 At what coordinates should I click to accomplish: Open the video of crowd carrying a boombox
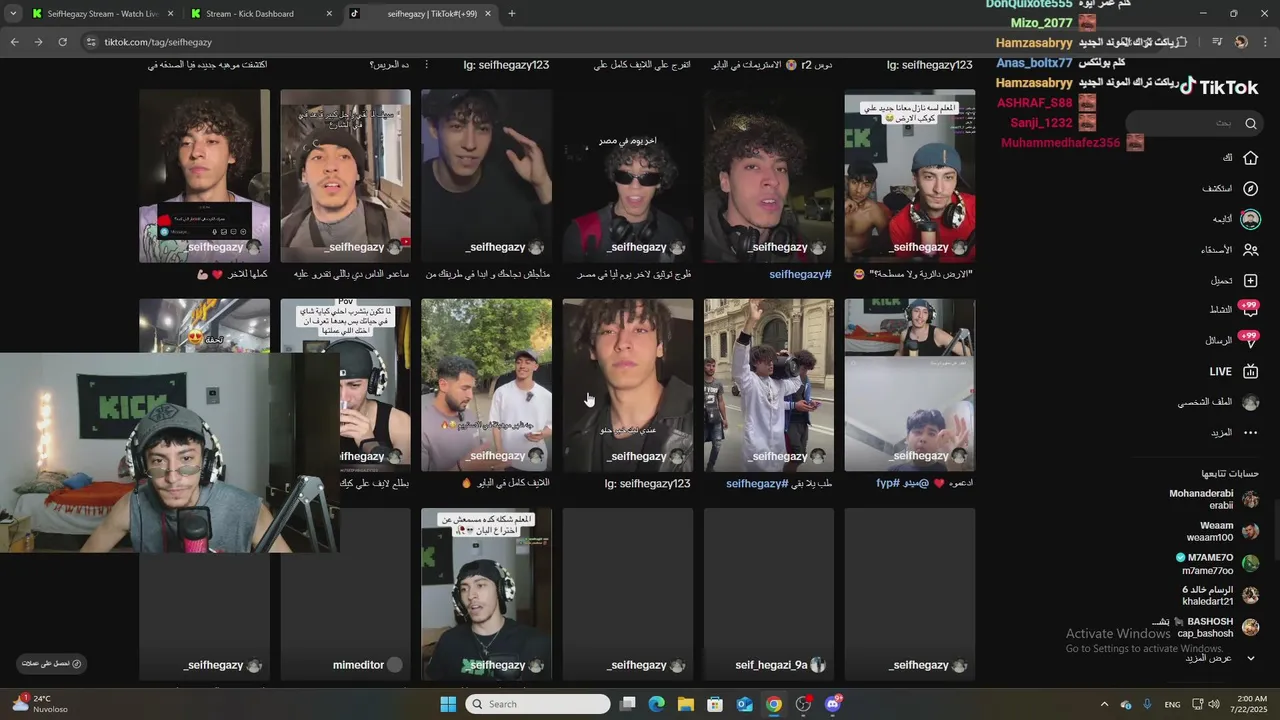point(768,385)
